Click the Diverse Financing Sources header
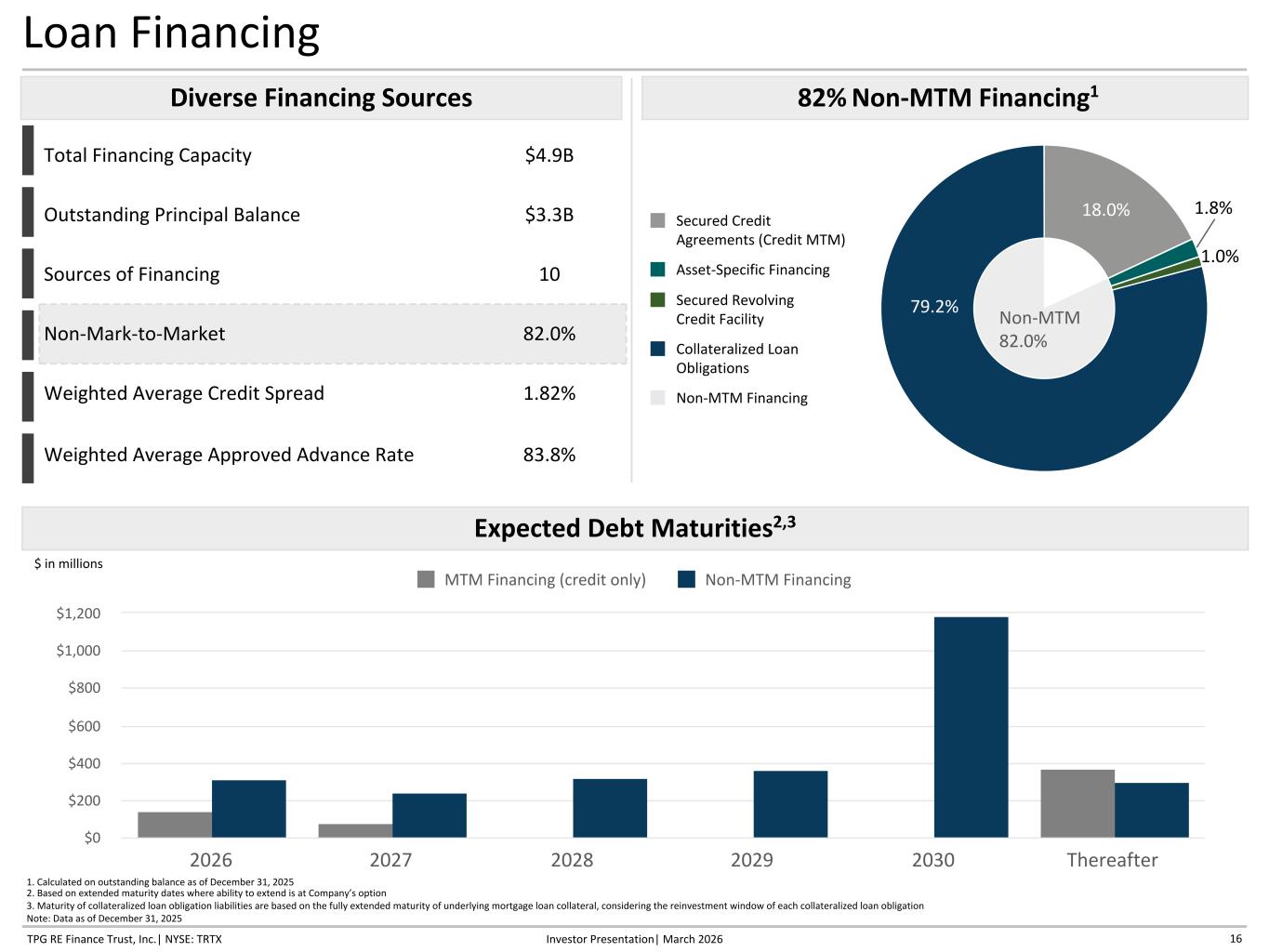 [x=321, y=98]
